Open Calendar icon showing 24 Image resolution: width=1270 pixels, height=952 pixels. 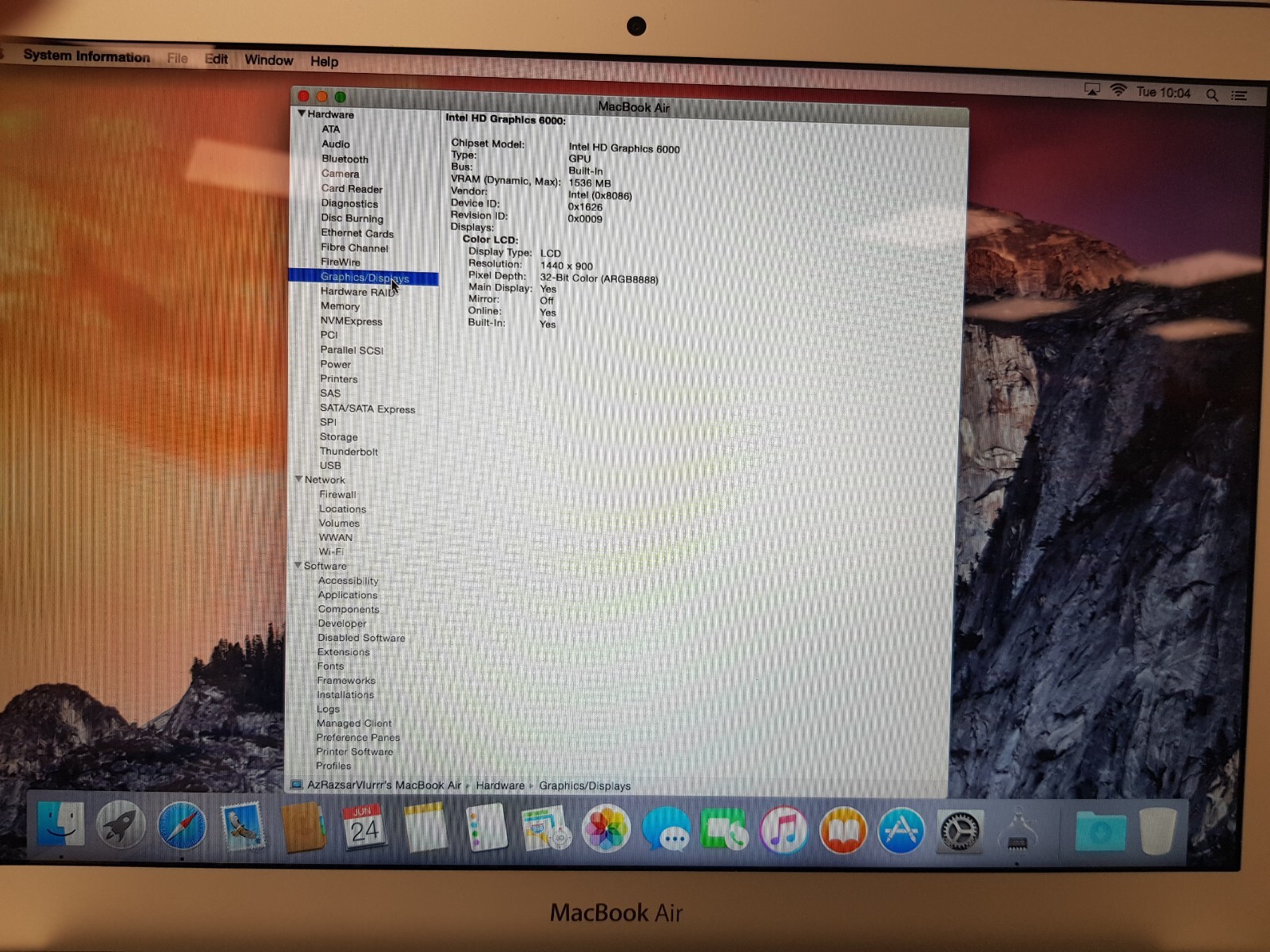(364, 827)
